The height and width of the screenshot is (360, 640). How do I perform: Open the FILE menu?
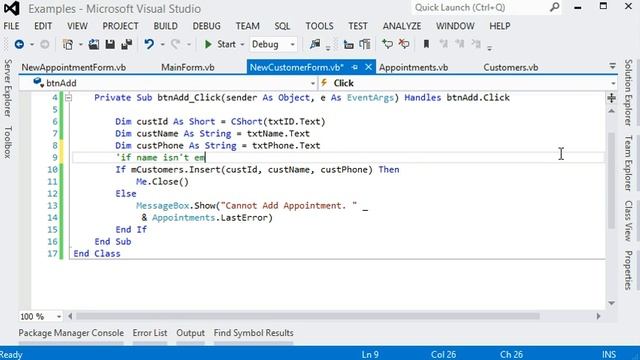(x=11, y=26)
